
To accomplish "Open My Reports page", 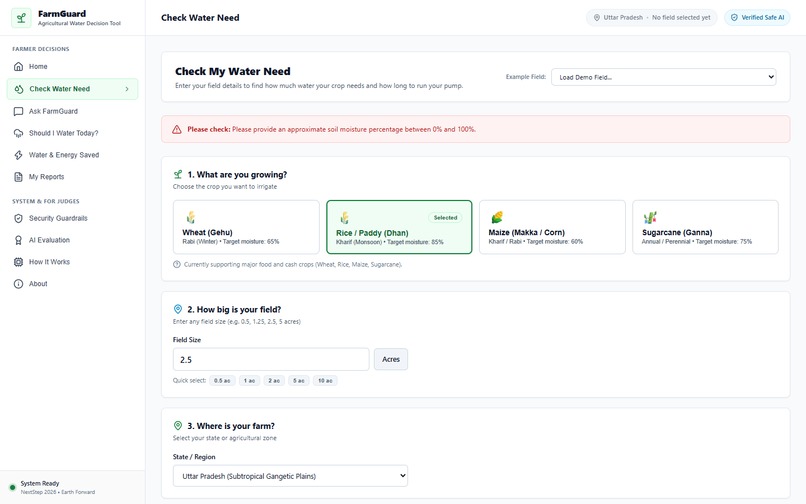I will 72,177.
